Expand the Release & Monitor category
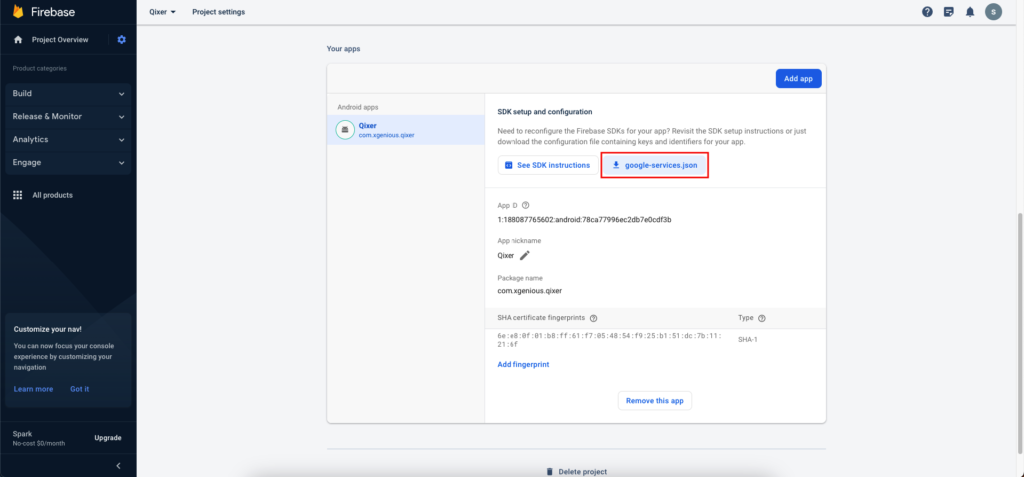The height and width of the screenshot is (477, 1024). (x=68, y=116)
